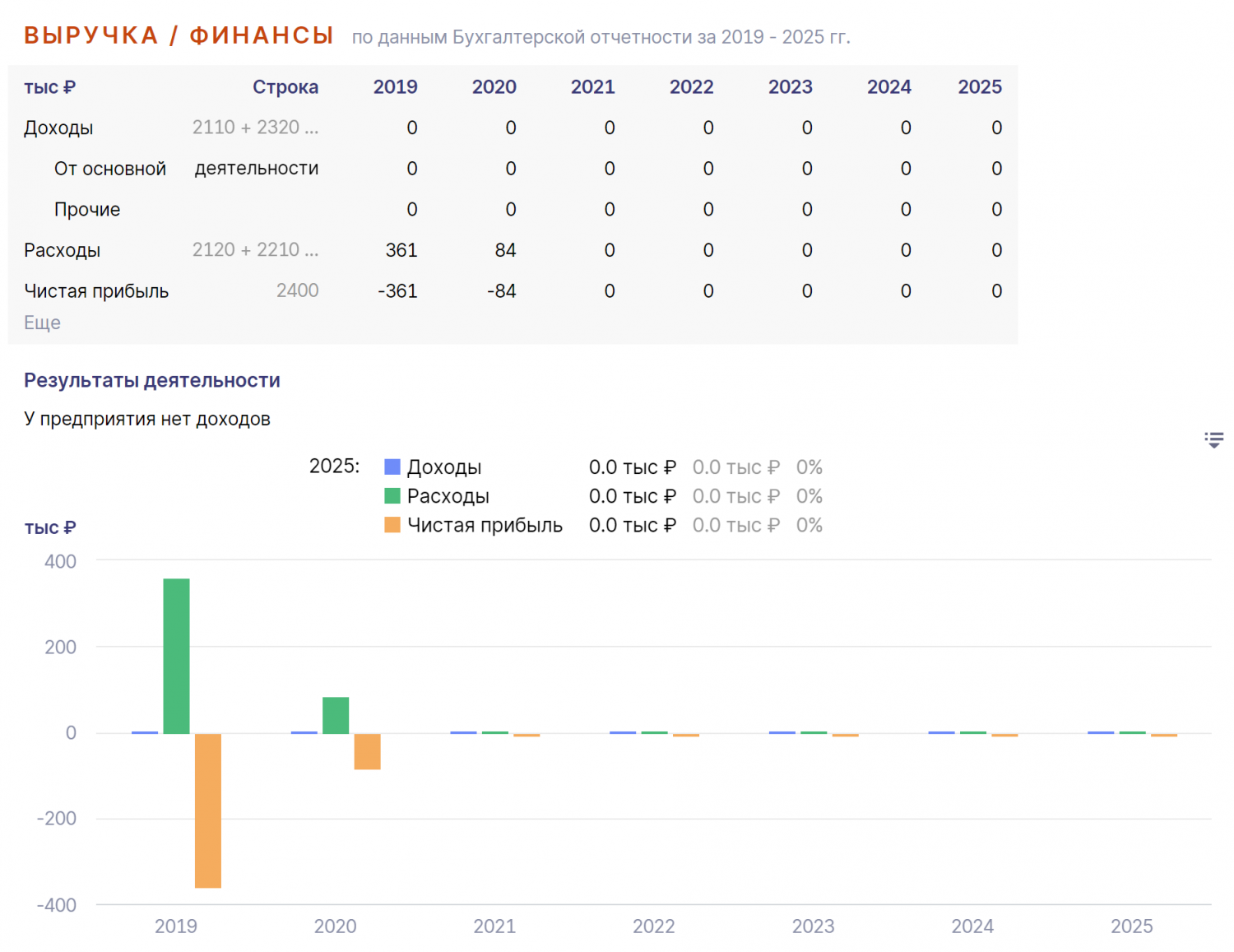This screenshot has height=952, width=1234.
Task: Click the blue Доходы legend swatch
Action: pos(392,467)
